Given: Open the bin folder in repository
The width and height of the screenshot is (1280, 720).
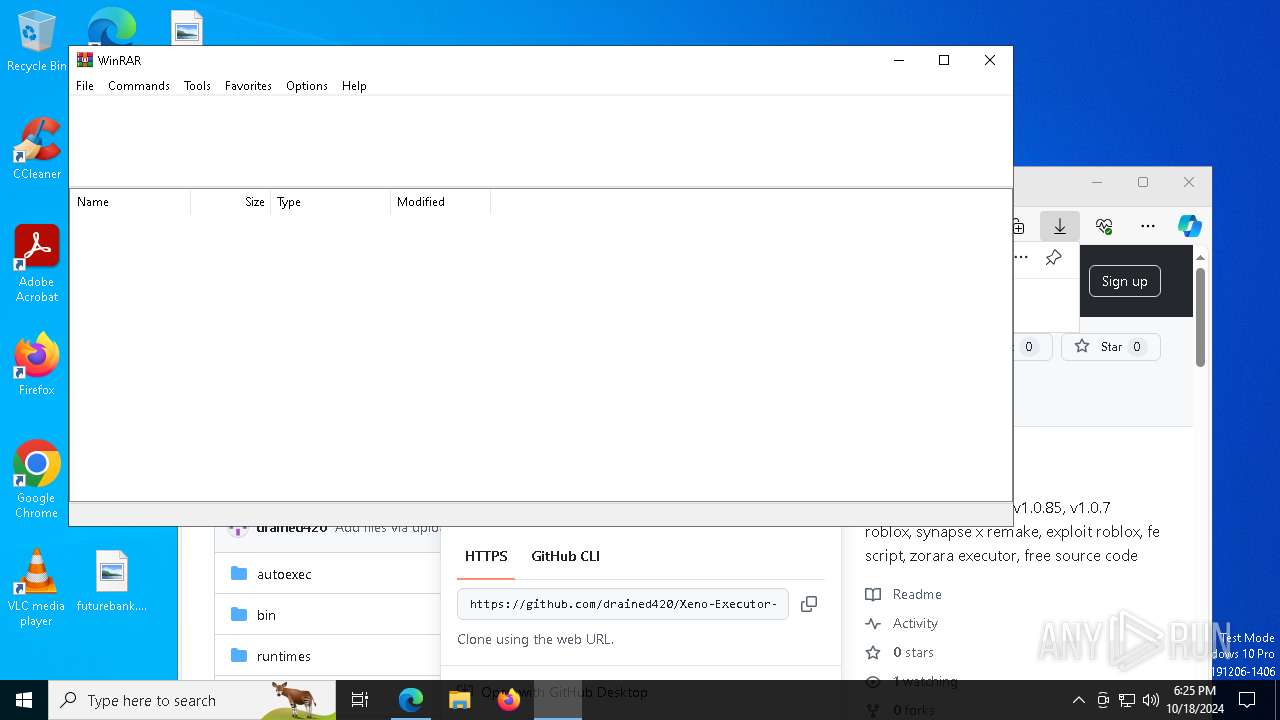Looking at the screenshot, I should click(266, 615).
